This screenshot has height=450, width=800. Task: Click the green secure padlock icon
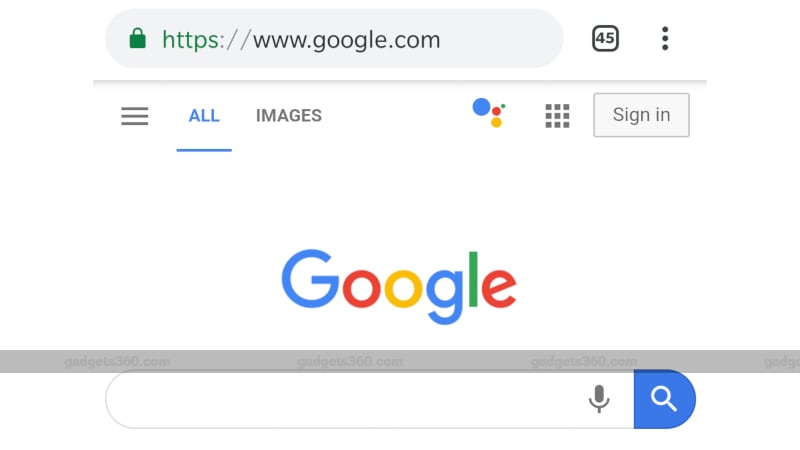[138, 39]
